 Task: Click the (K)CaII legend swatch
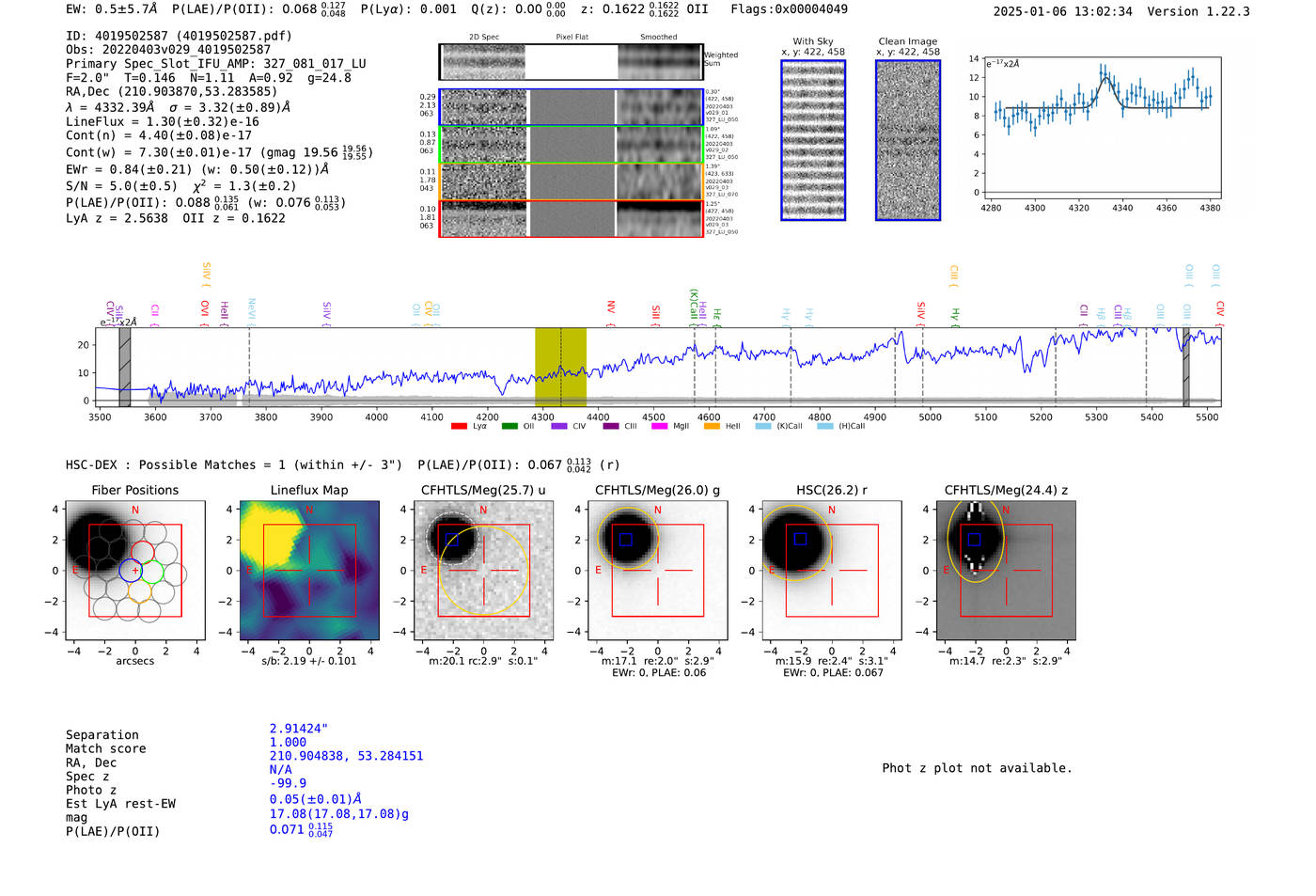(x=763, y=427)
